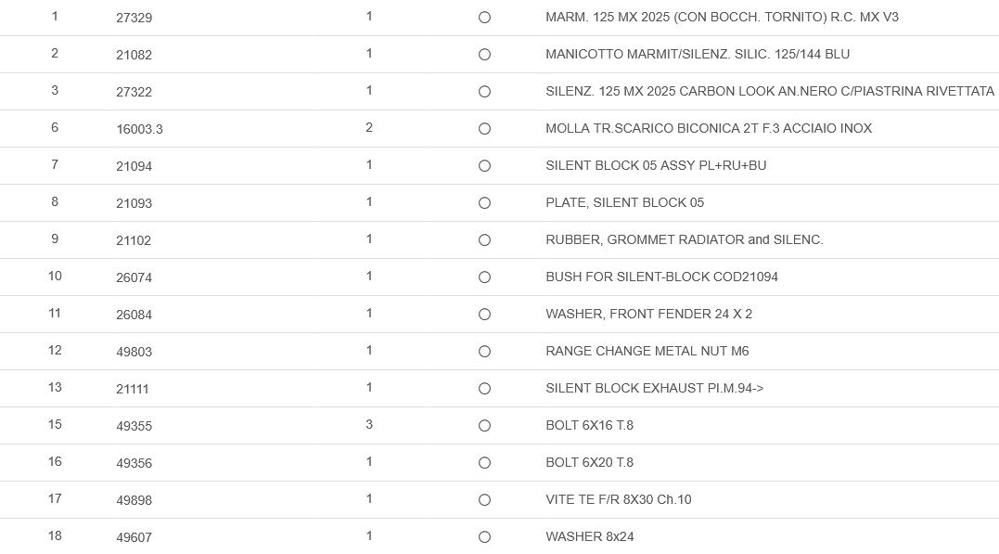Click part code 16003.3
The width and height of the screenshot is (999, 554).
pyautogui.click(x=139, y=129)
